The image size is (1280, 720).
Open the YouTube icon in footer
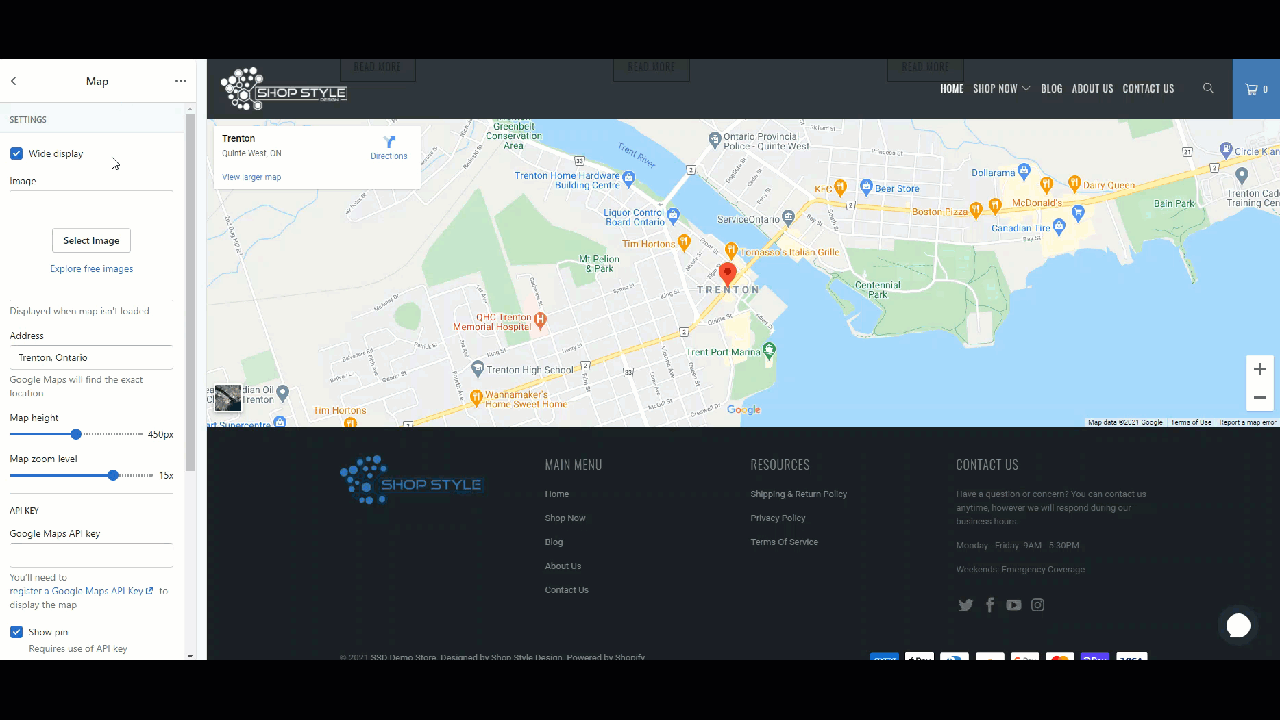[1014, 605]
